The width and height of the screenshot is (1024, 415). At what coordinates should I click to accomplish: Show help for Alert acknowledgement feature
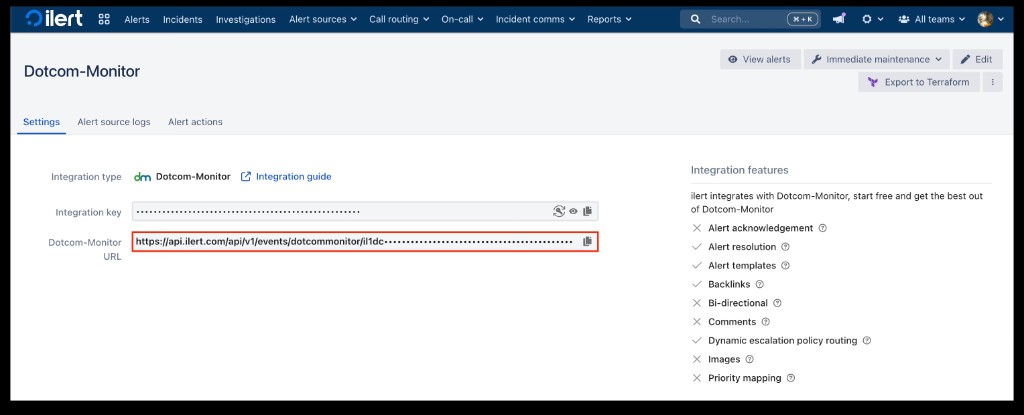tap(822, 228)
